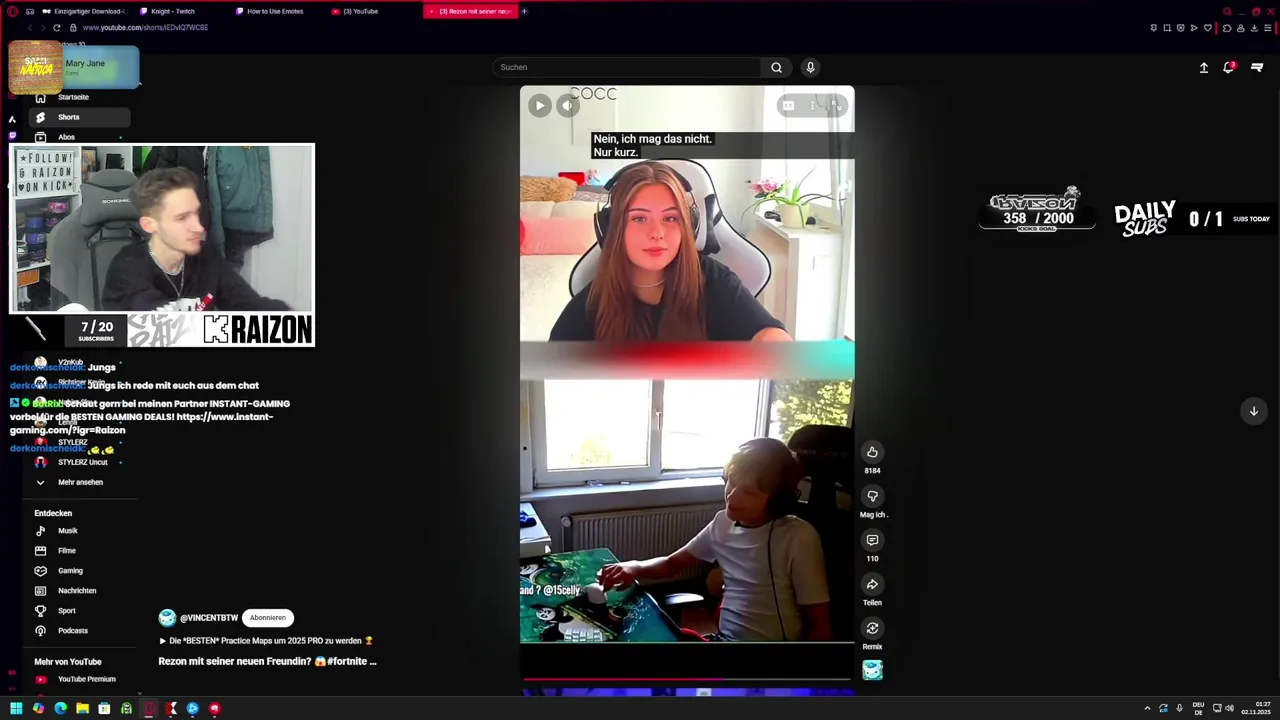The image size is (1280, 720).
Task: Open a new tab with the plus button
Action: tap(524, 11)
